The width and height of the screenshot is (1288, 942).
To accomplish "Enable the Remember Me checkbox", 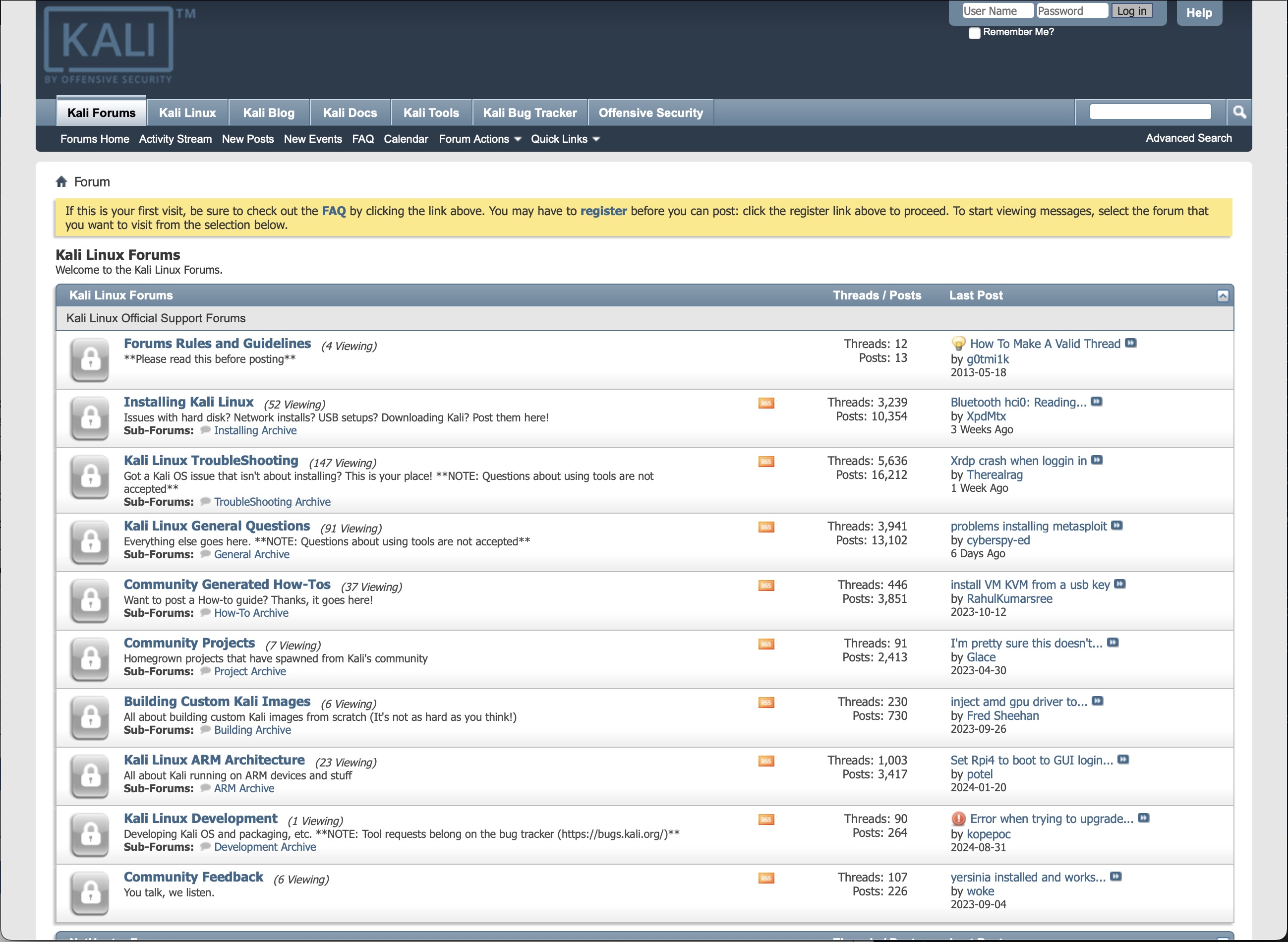I will tap(973, 33).
